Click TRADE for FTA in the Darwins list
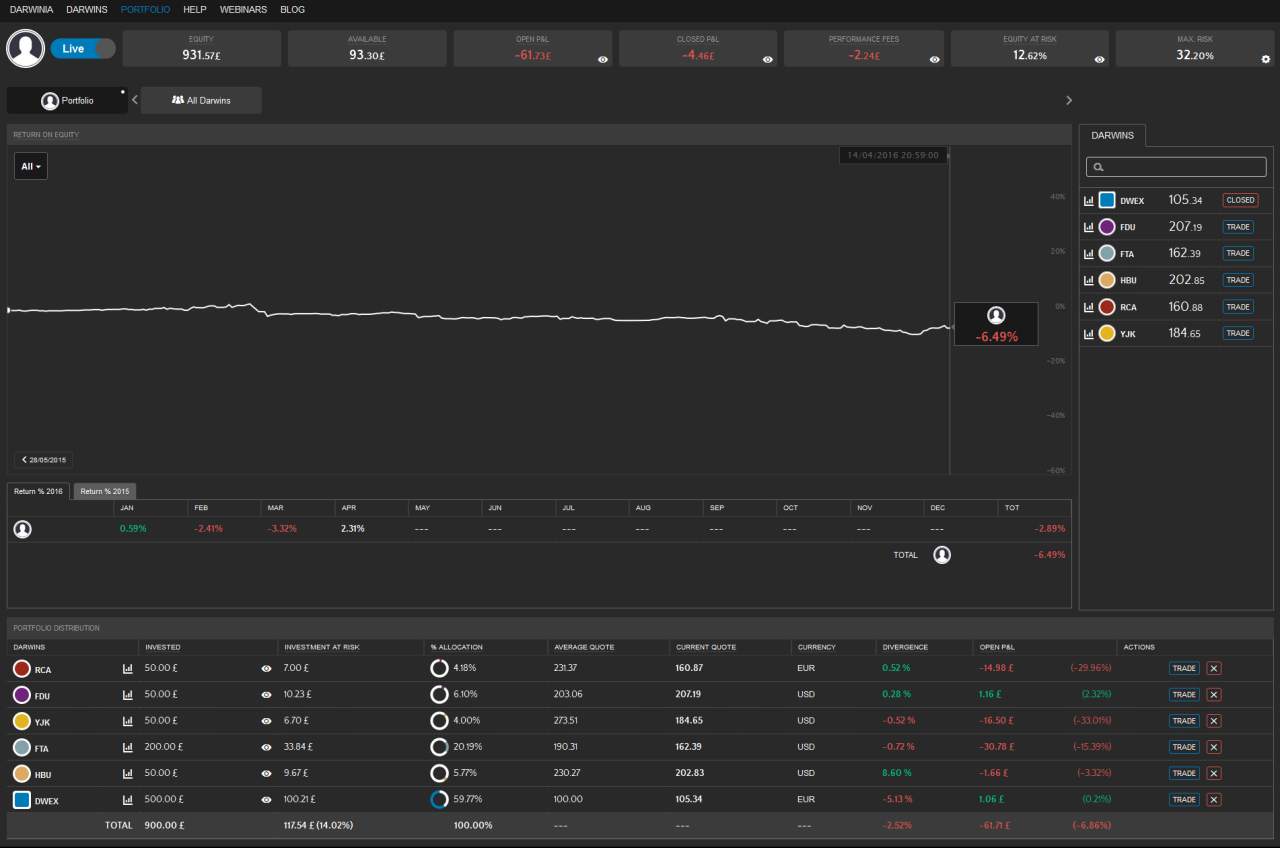The width and height of the screenshot is (1280, 848). pos(1238,254)
